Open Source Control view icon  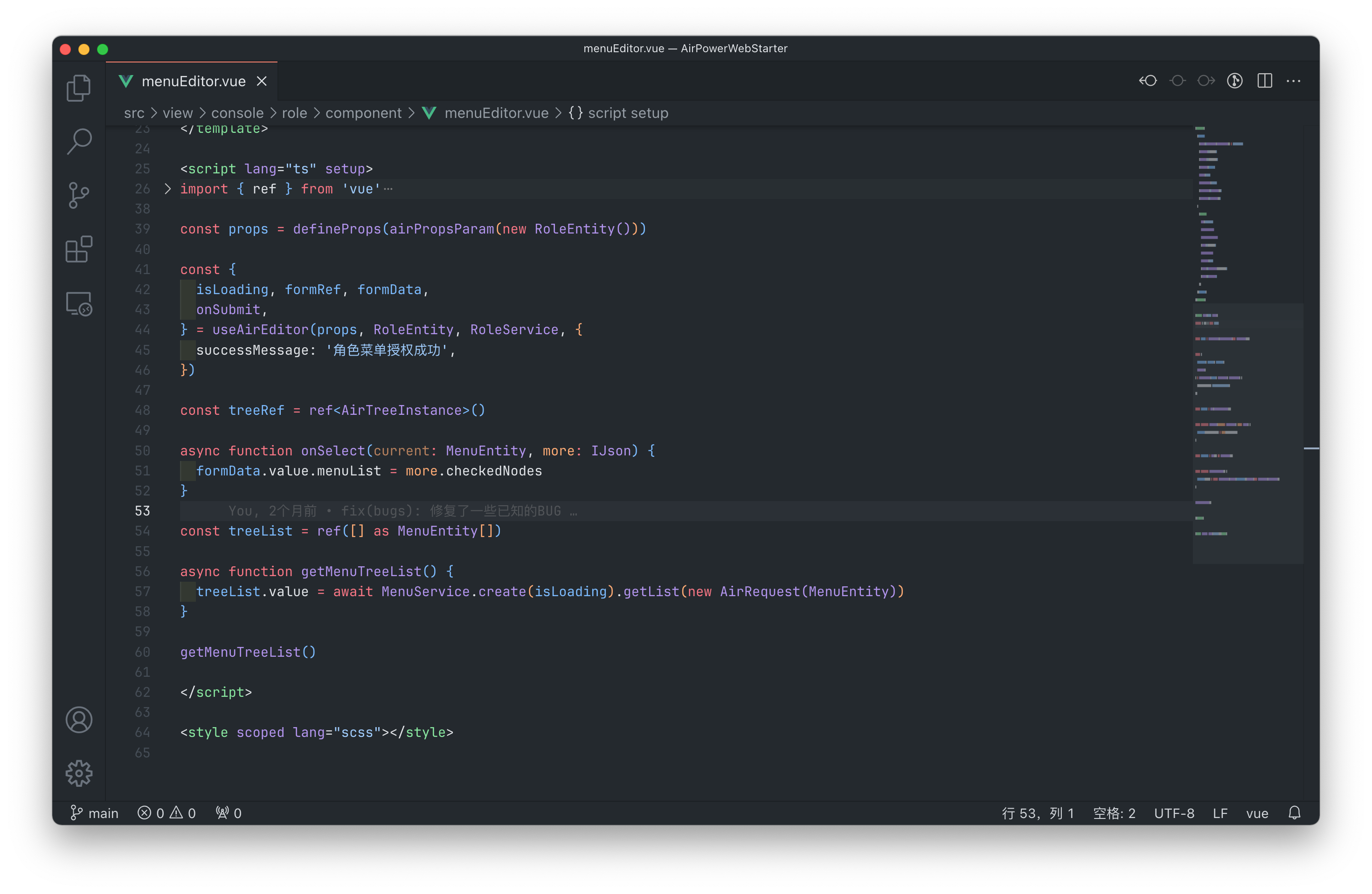tap(78, 195)
